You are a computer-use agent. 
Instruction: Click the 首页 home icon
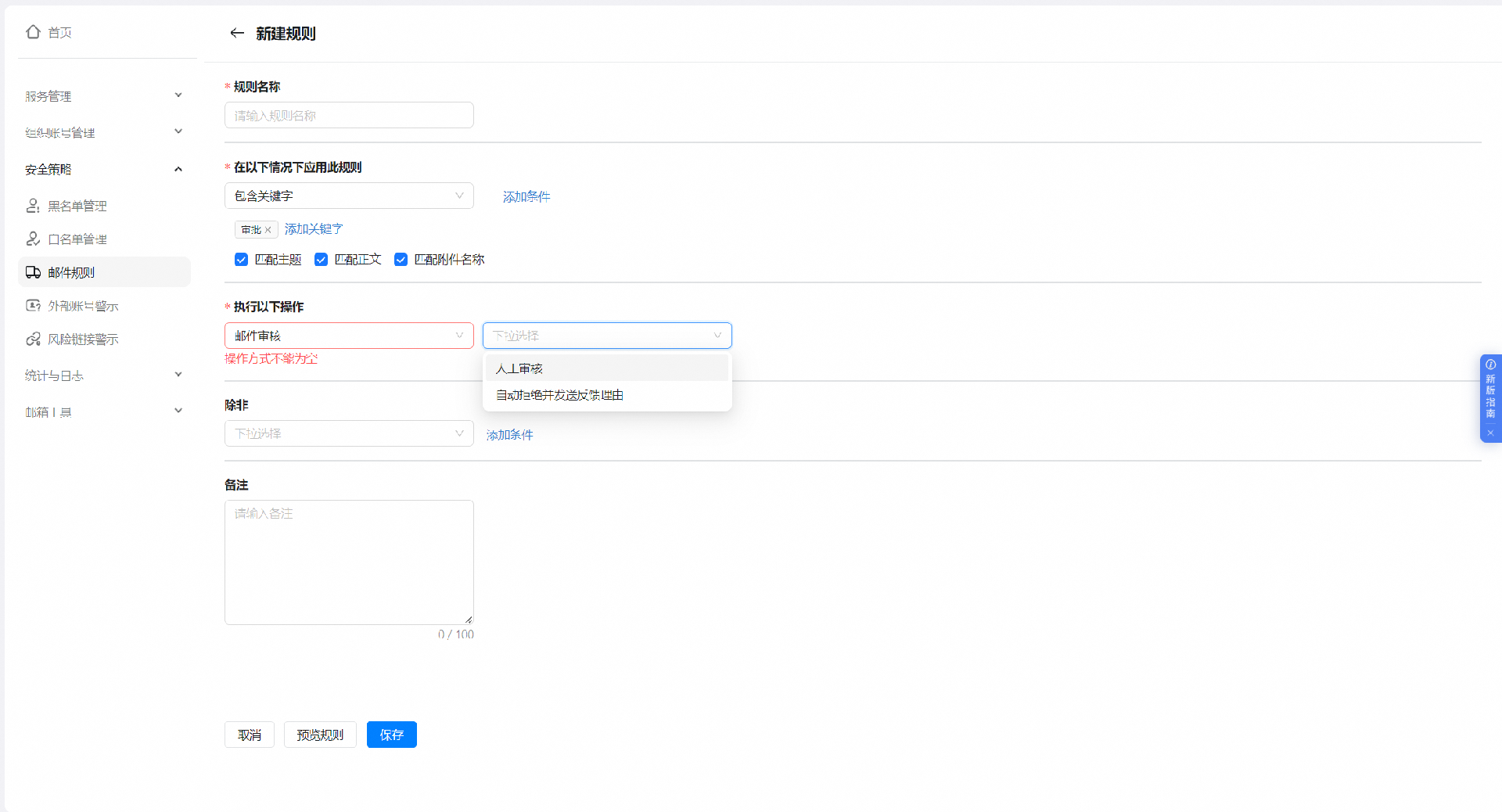pyautogui.click(x=33, y=32)
